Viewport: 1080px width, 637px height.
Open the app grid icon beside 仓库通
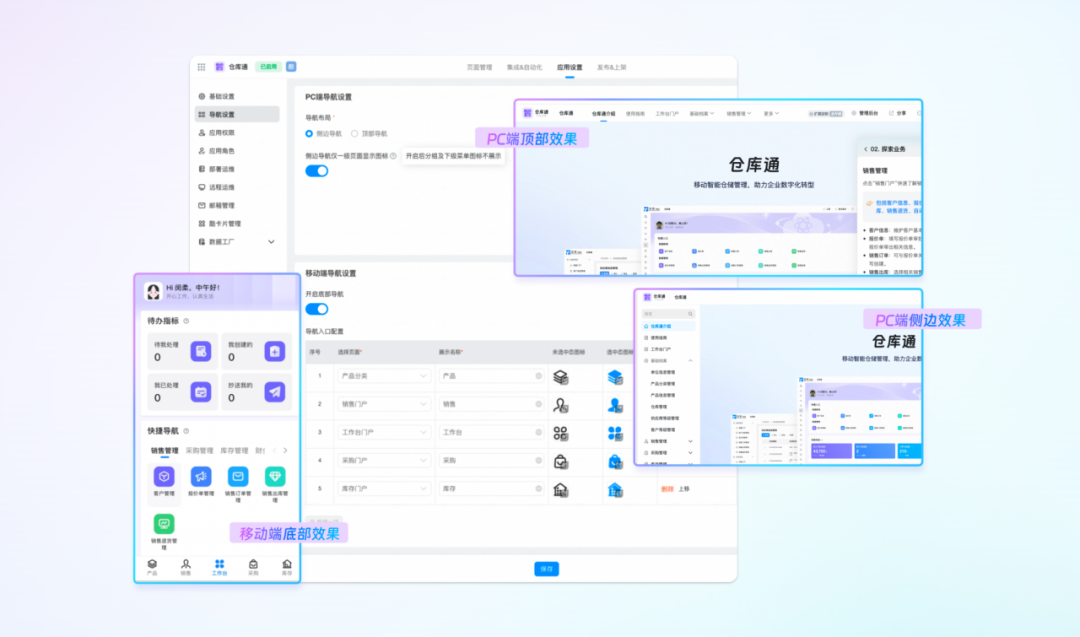[x=201, y=67]
